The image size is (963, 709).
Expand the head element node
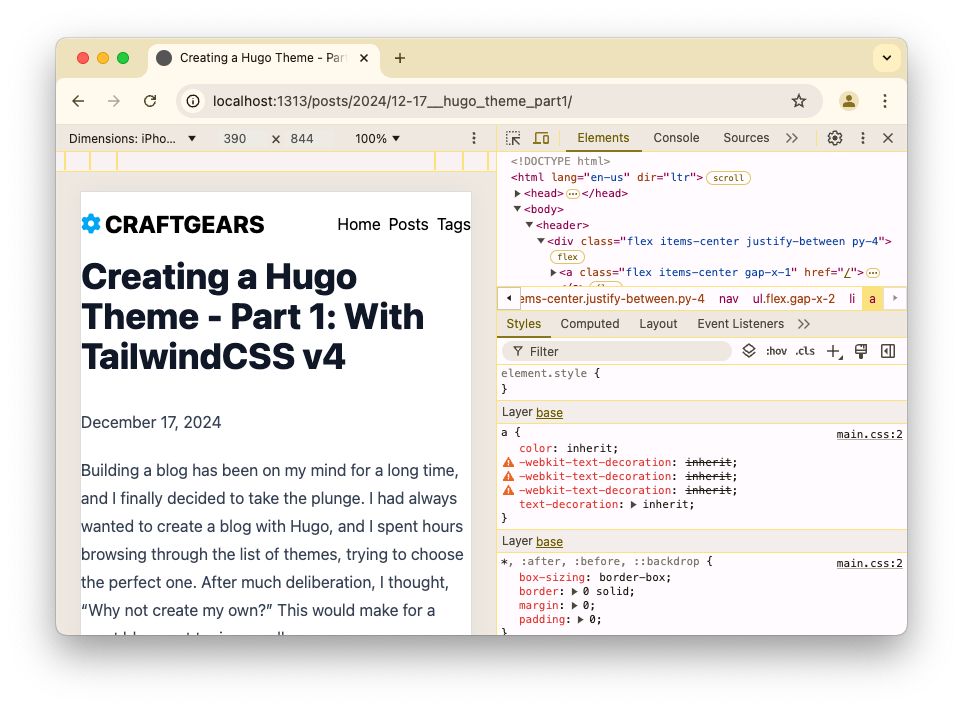click(x=518, y=194)
